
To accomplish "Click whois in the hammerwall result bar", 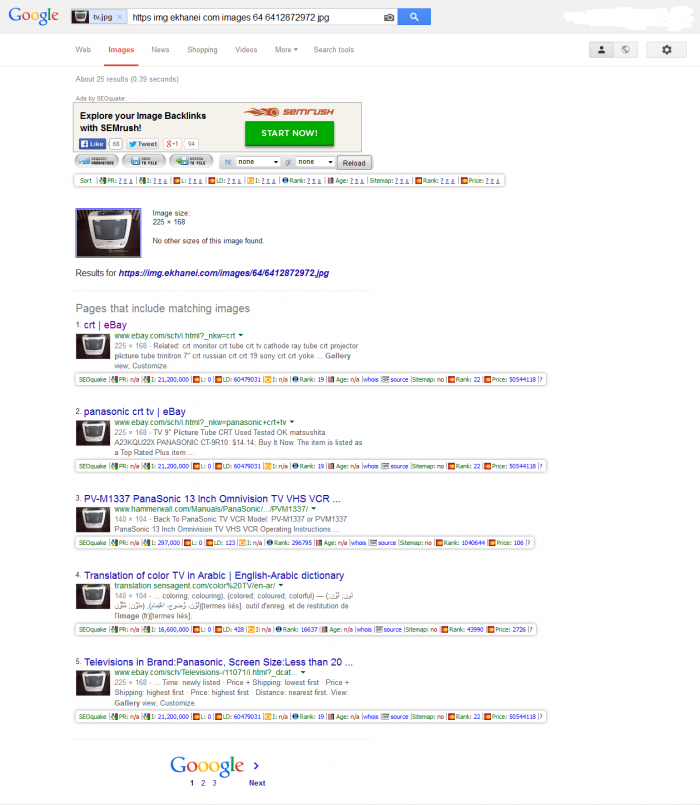I will [358, 543].
